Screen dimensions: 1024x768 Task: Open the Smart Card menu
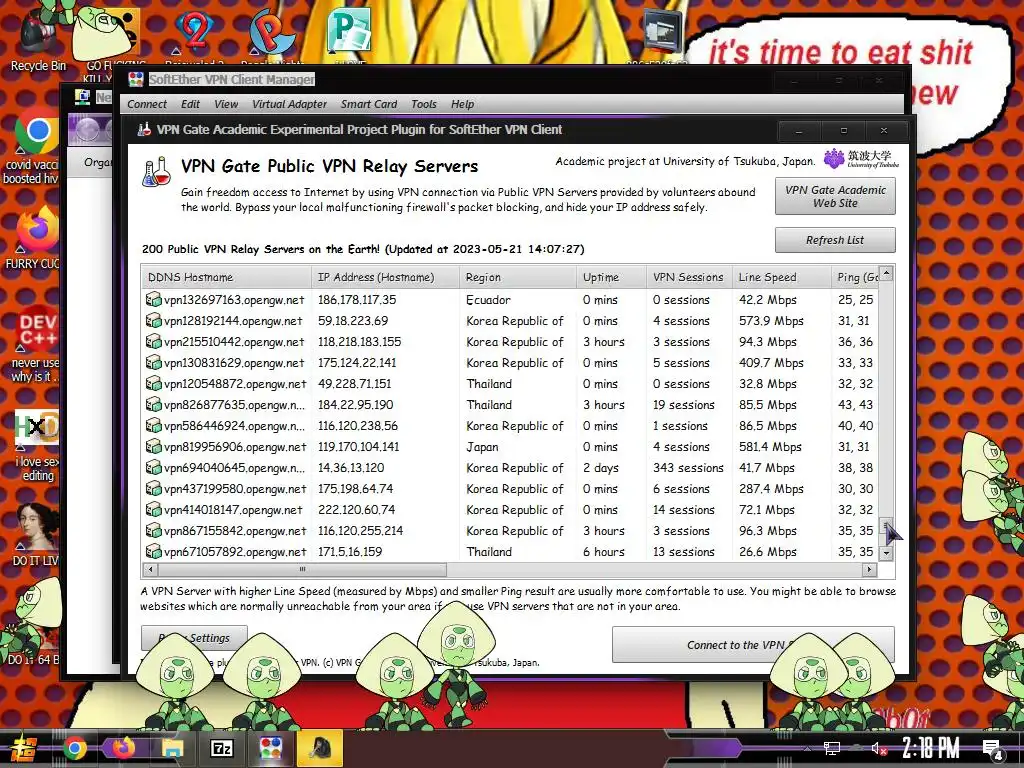(x=368, y=104)
